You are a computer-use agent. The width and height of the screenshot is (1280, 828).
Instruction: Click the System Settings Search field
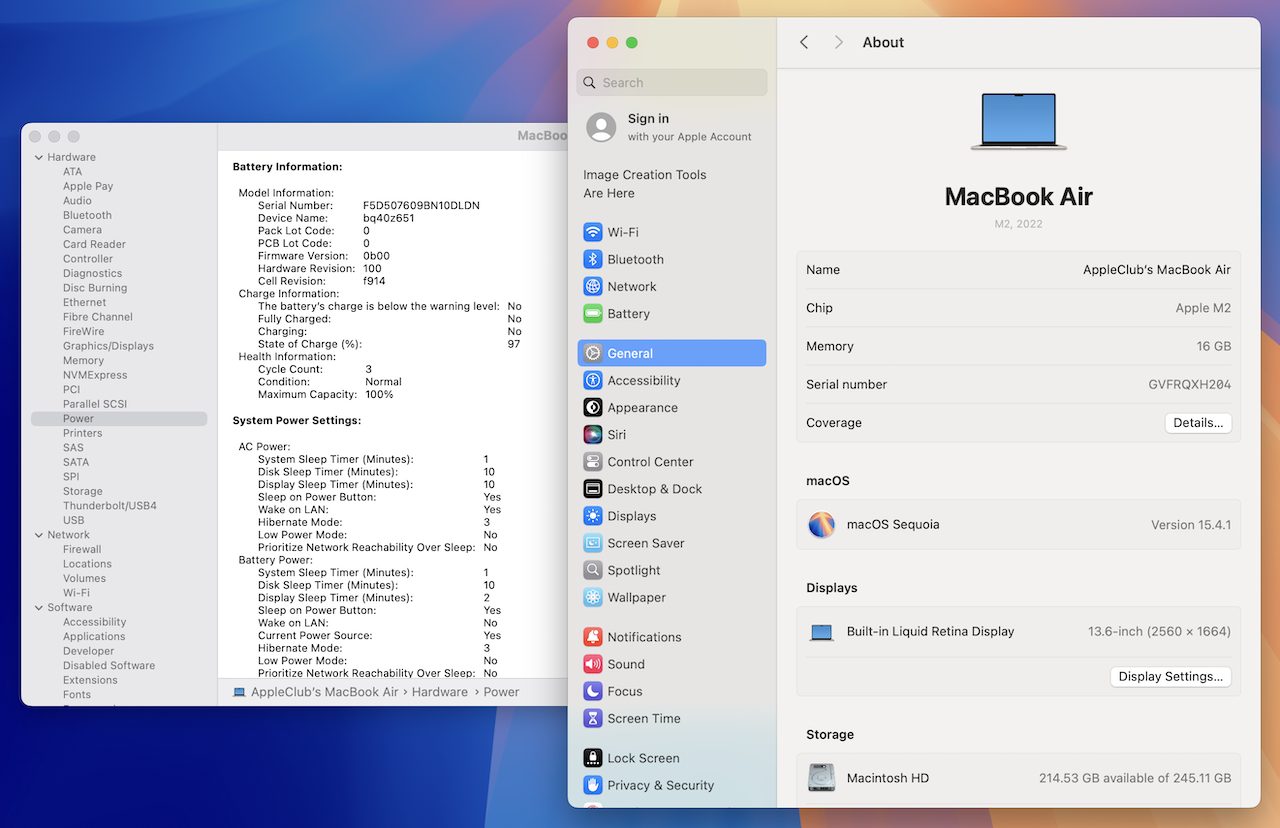click(x=672, y=83)
